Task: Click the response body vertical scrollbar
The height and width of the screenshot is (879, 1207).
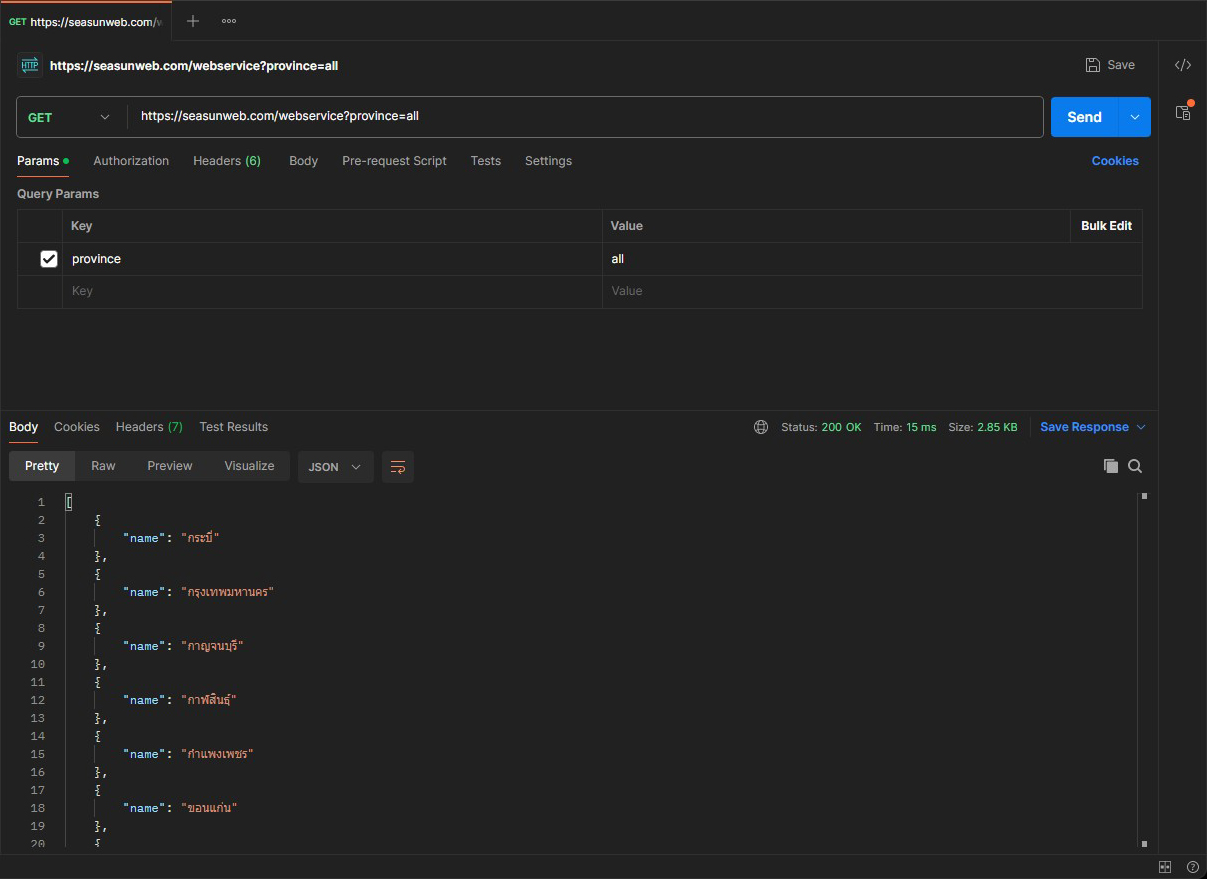Action: (1144, 670)
